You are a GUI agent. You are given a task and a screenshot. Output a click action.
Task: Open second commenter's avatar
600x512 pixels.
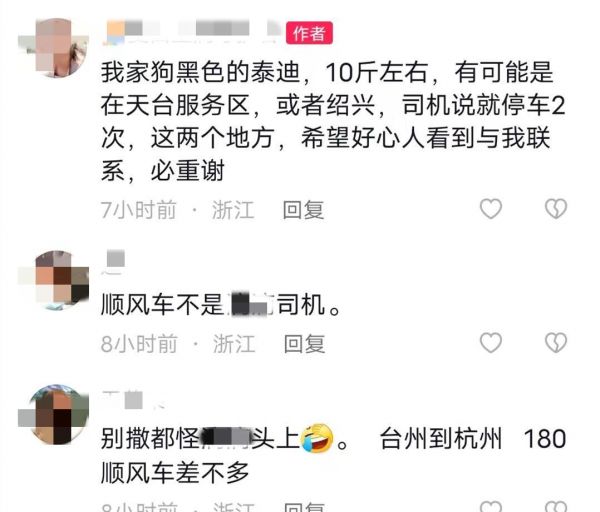point(54,280)
